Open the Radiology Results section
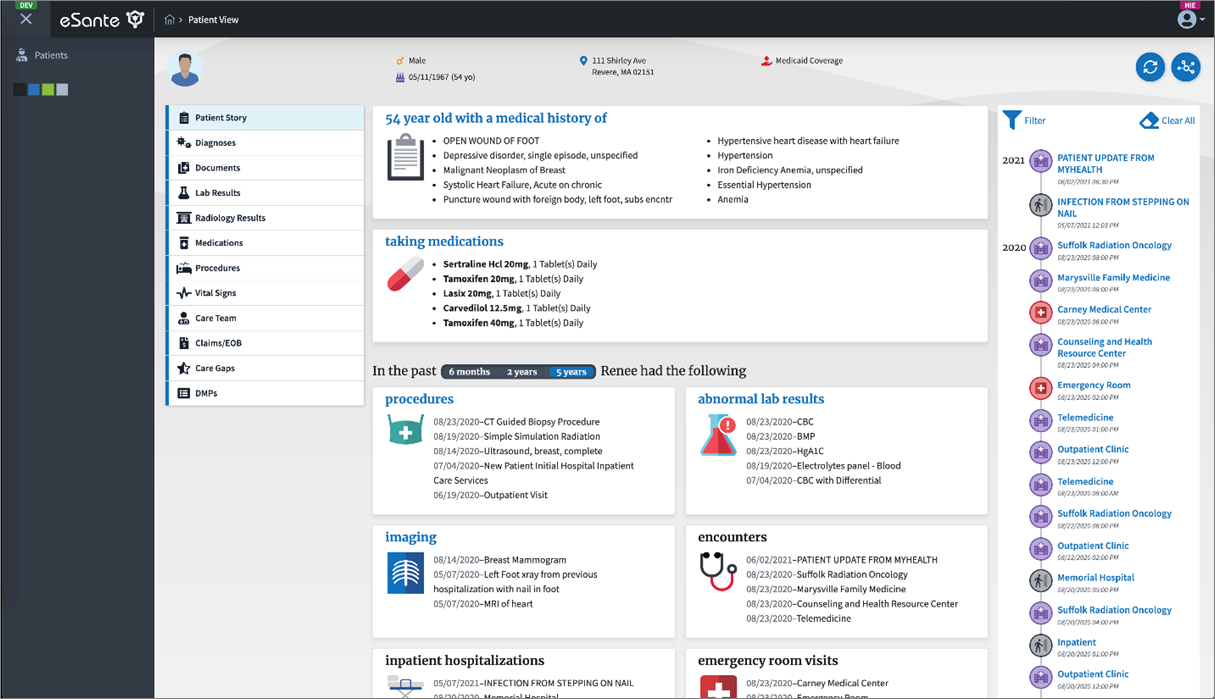The width and height of the screenshot is (1215, 699). click(265, 218)
